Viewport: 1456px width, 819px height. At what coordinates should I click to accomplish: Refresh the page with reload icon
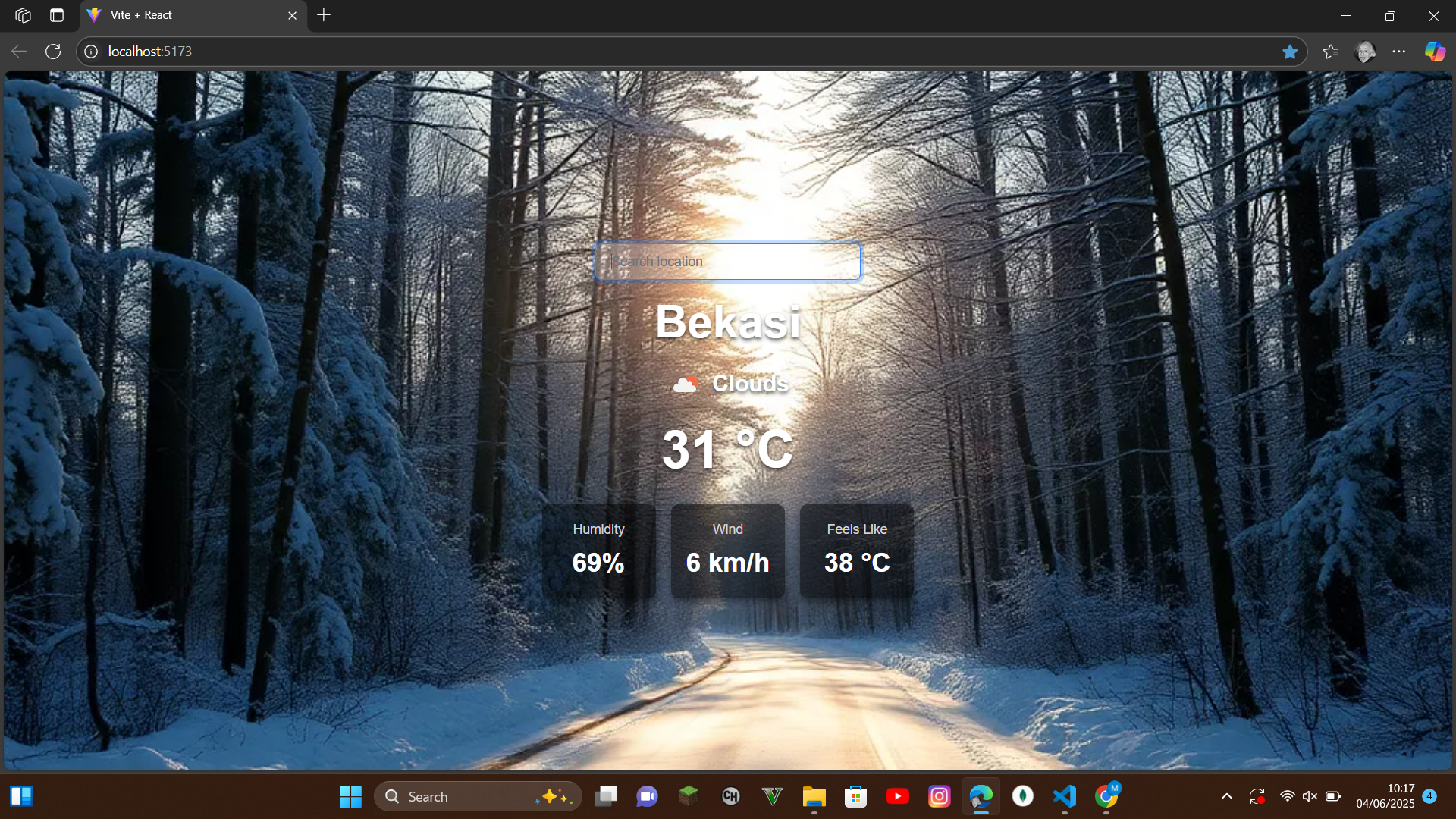click(x=53, y=52)
